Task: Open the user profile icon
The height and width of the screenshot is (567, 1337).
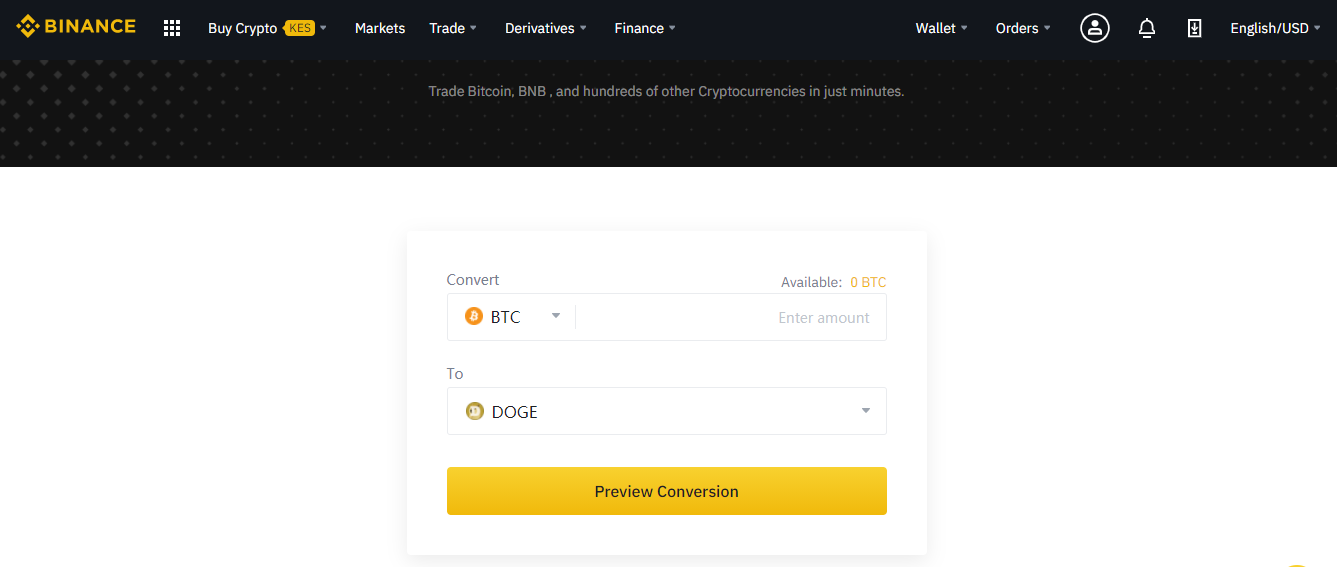Action: pos(1095,28)
